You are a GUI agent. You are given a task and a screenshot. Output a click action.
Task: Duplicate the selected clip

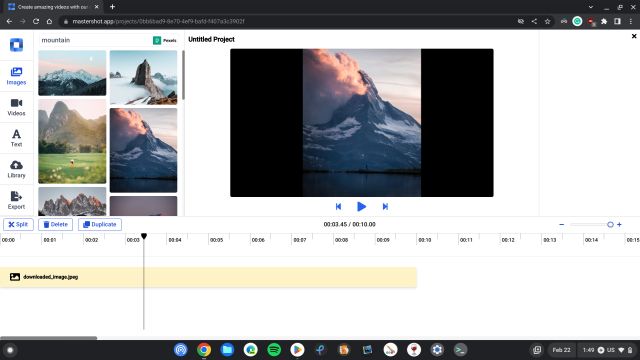click(100, 224)
